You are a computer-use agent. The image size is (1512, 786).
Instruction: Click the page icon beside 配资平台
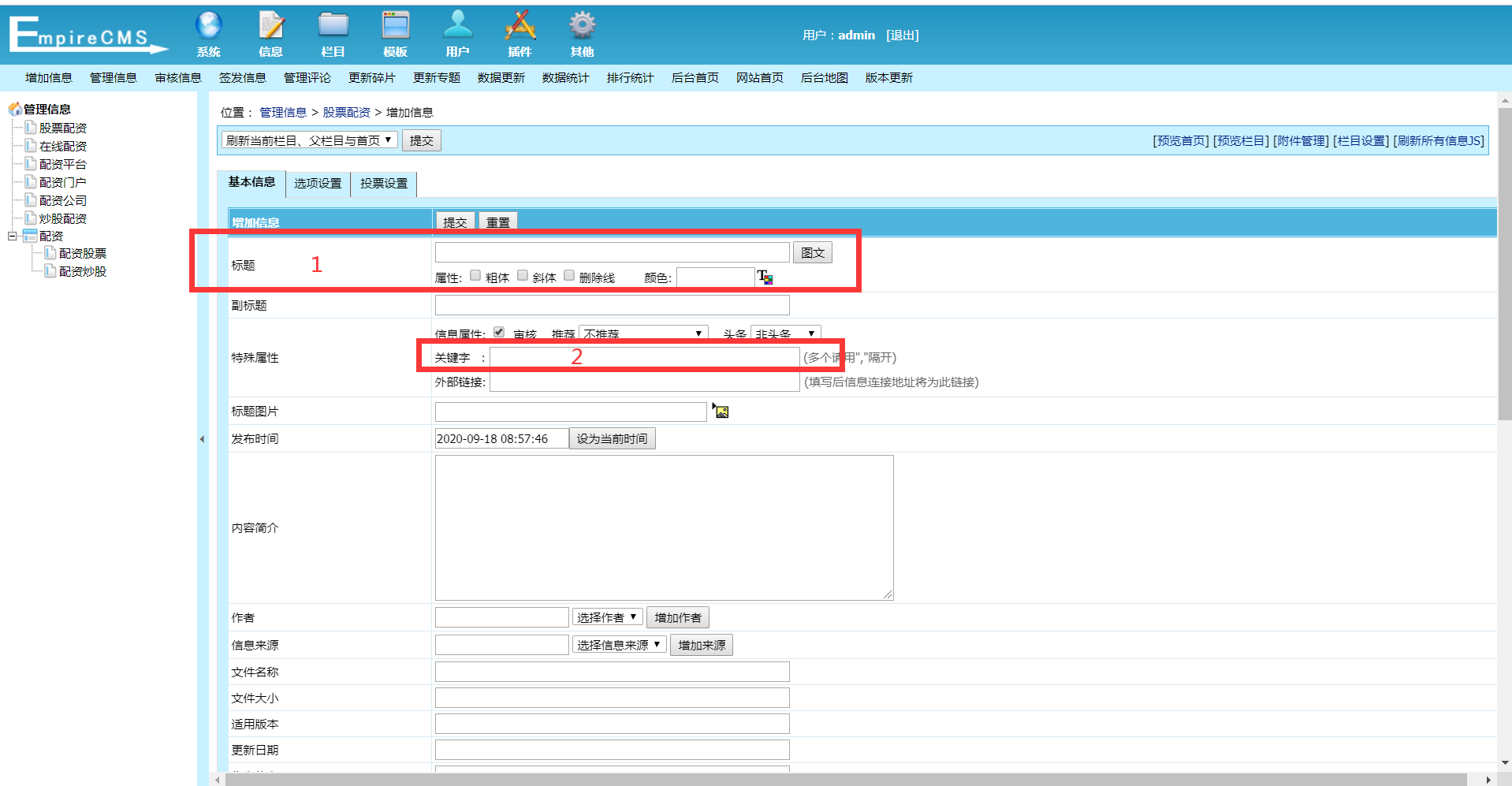[x=30, y=164]
